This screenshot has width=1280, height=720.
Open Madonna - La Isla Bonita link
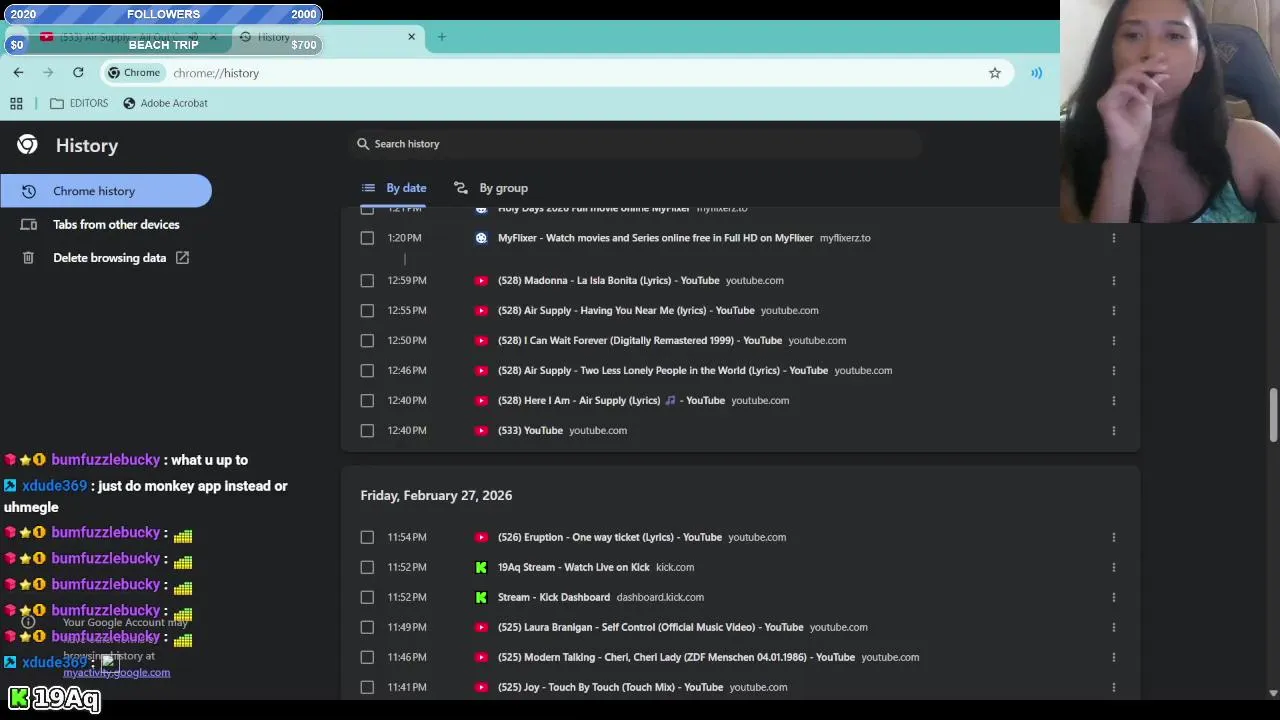608,281
